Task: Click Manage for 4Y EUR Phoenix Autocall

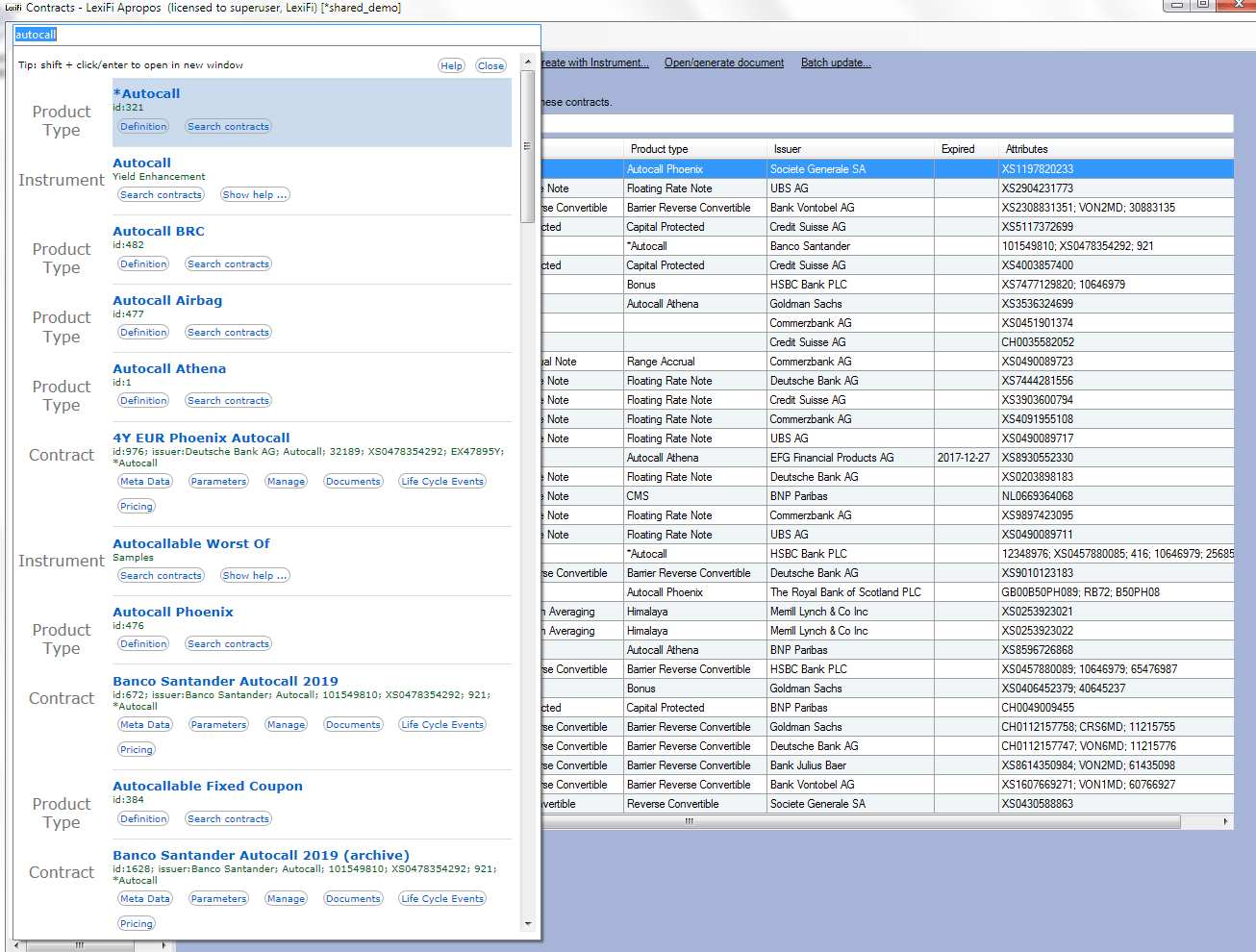Action: coord(286,482)
